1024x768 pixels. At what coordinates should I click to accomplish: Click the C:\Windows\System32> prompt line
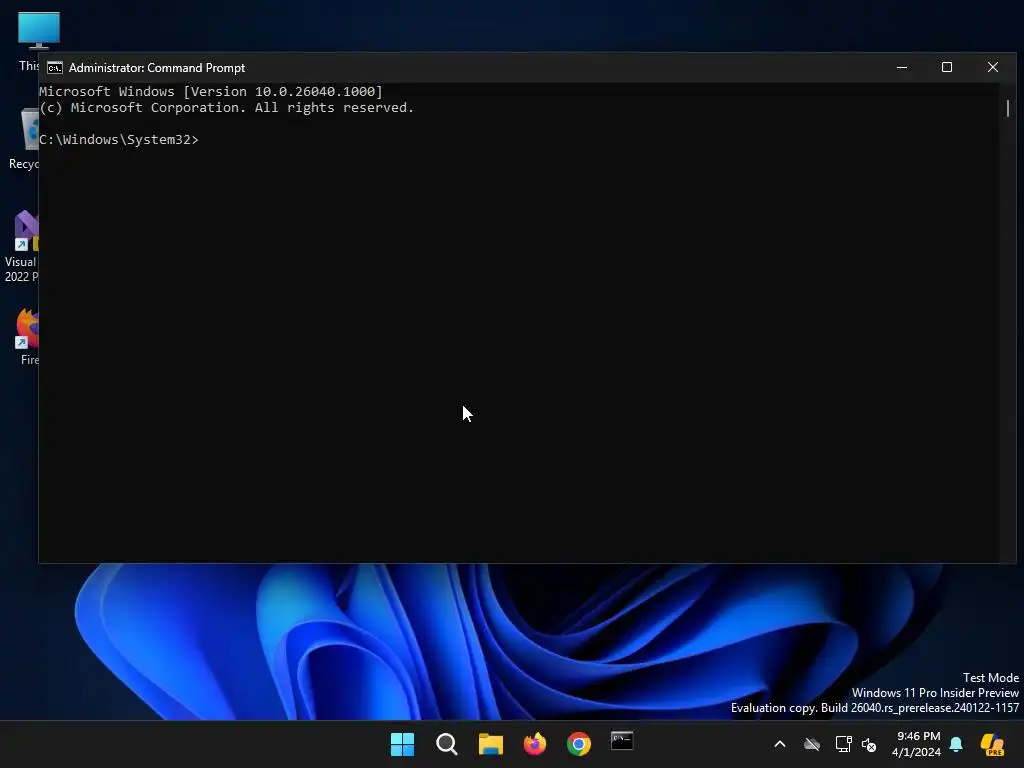119,139
